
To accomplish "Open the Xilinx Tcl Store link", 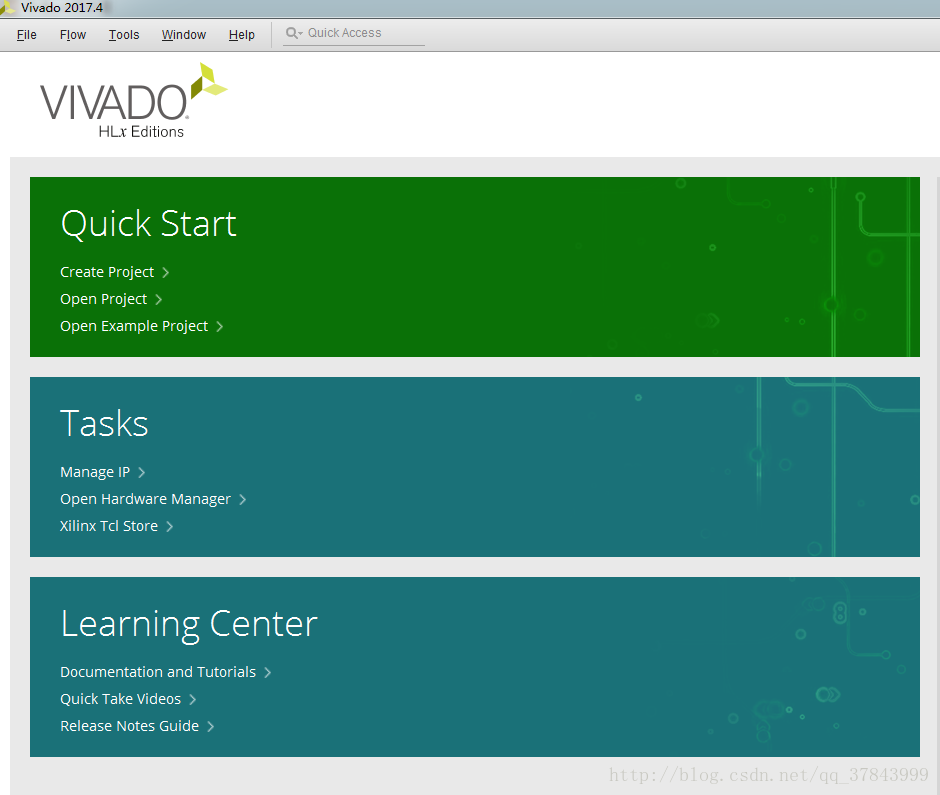I will (x=109, y=526).
